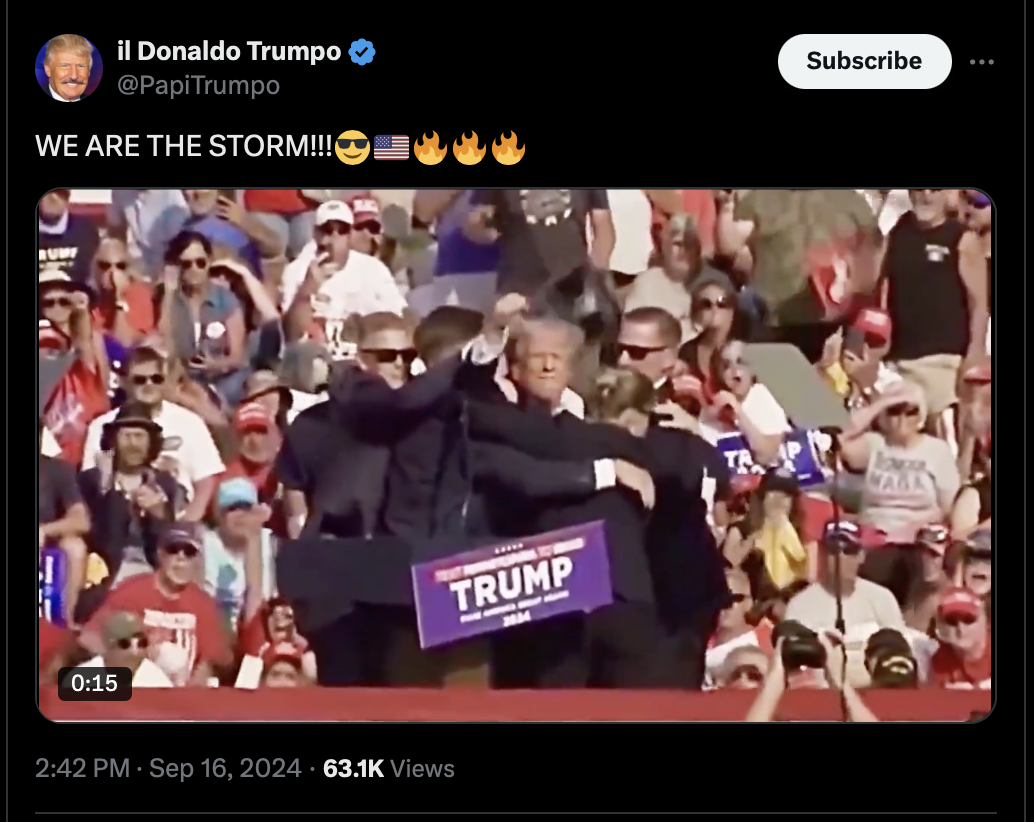Open the three-dot more options menu
This screenshot has height=822, width=1034.
point(981,62)
